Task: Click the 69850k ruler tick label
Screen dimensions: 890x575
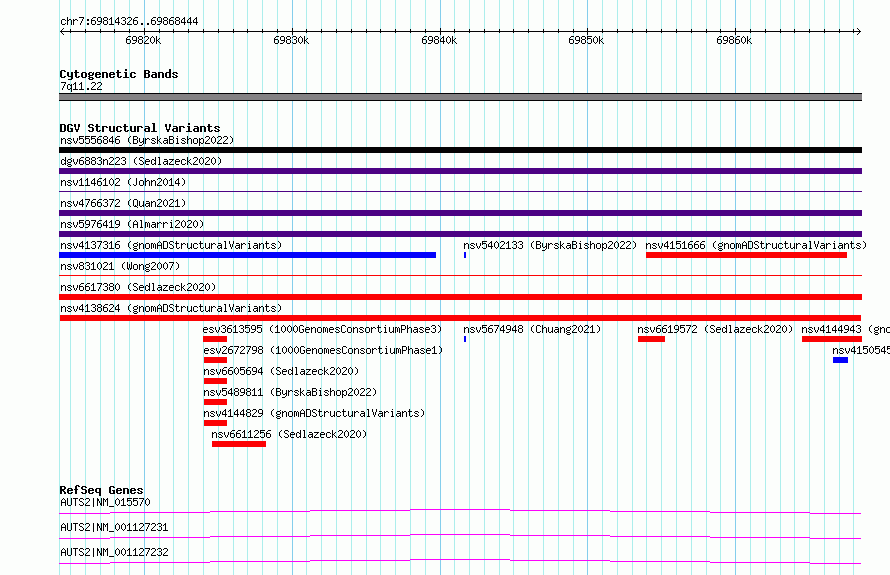Action: click(586, 40)
